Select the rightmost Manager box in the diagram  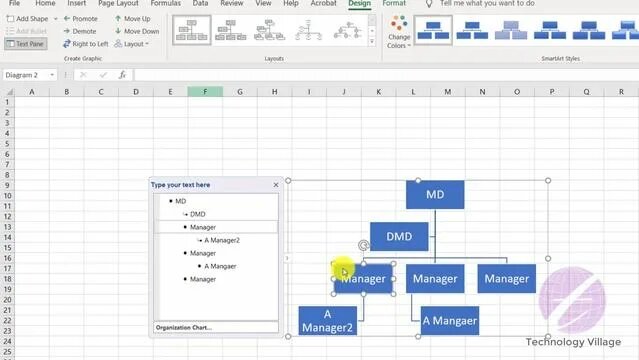click(x=507, y=278)
